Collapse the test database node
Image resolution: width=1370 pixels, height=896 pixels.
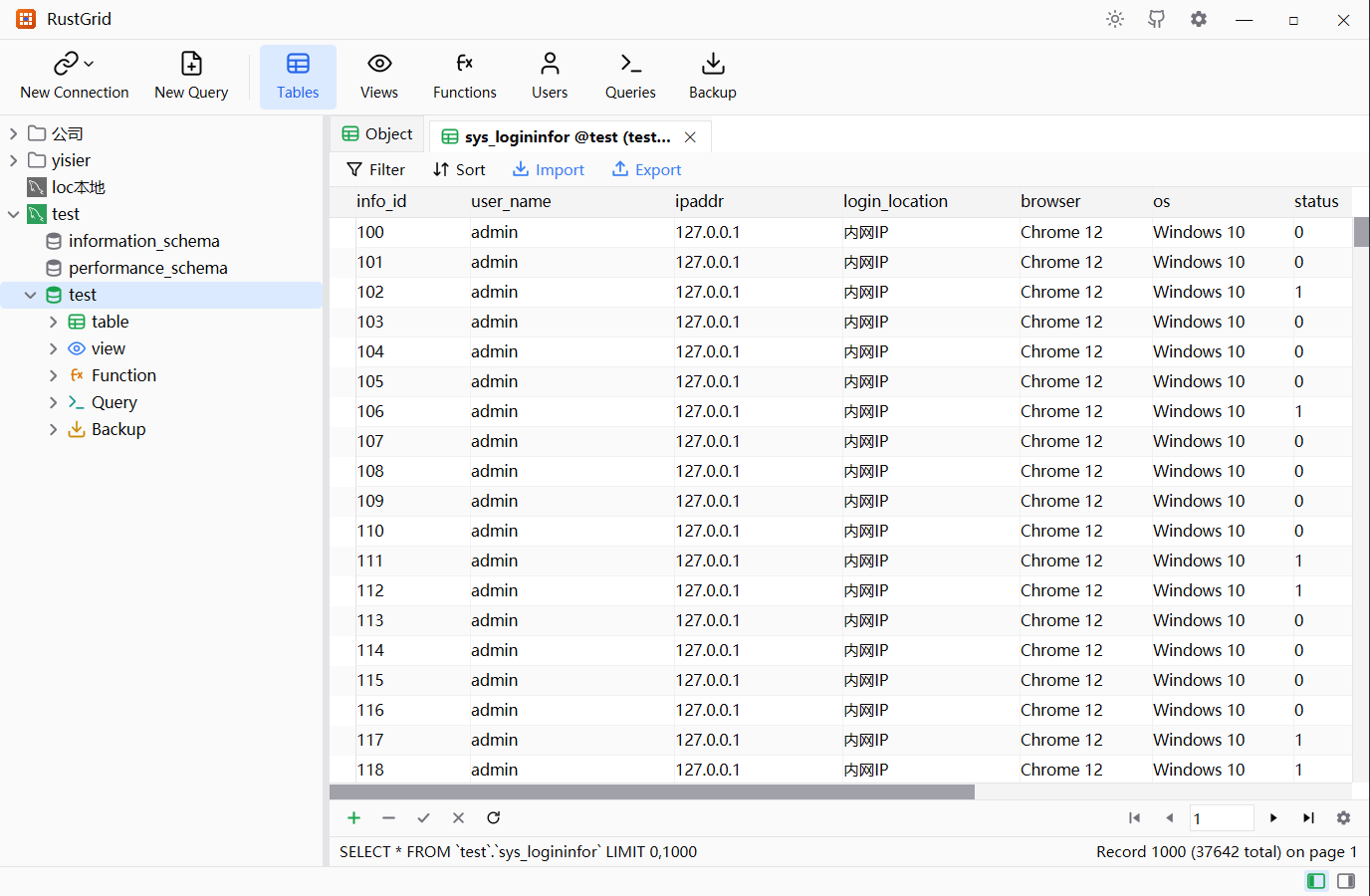[30, 295]
